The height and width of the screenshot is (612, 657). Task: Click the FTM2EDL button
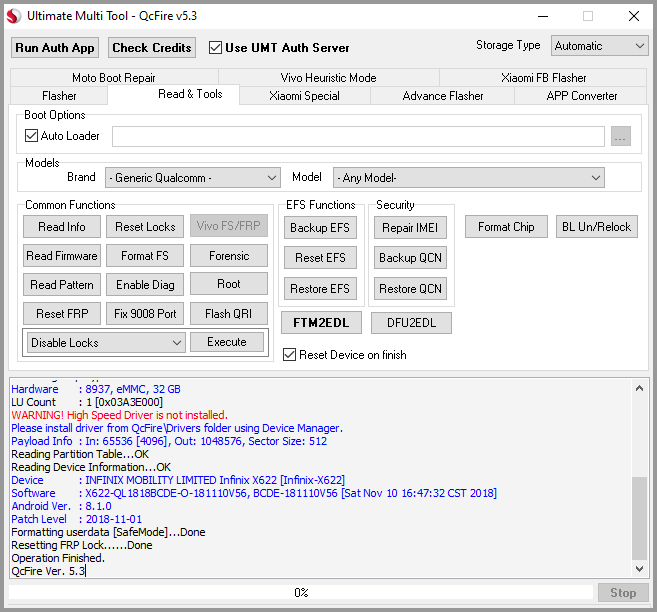(320, 323)
